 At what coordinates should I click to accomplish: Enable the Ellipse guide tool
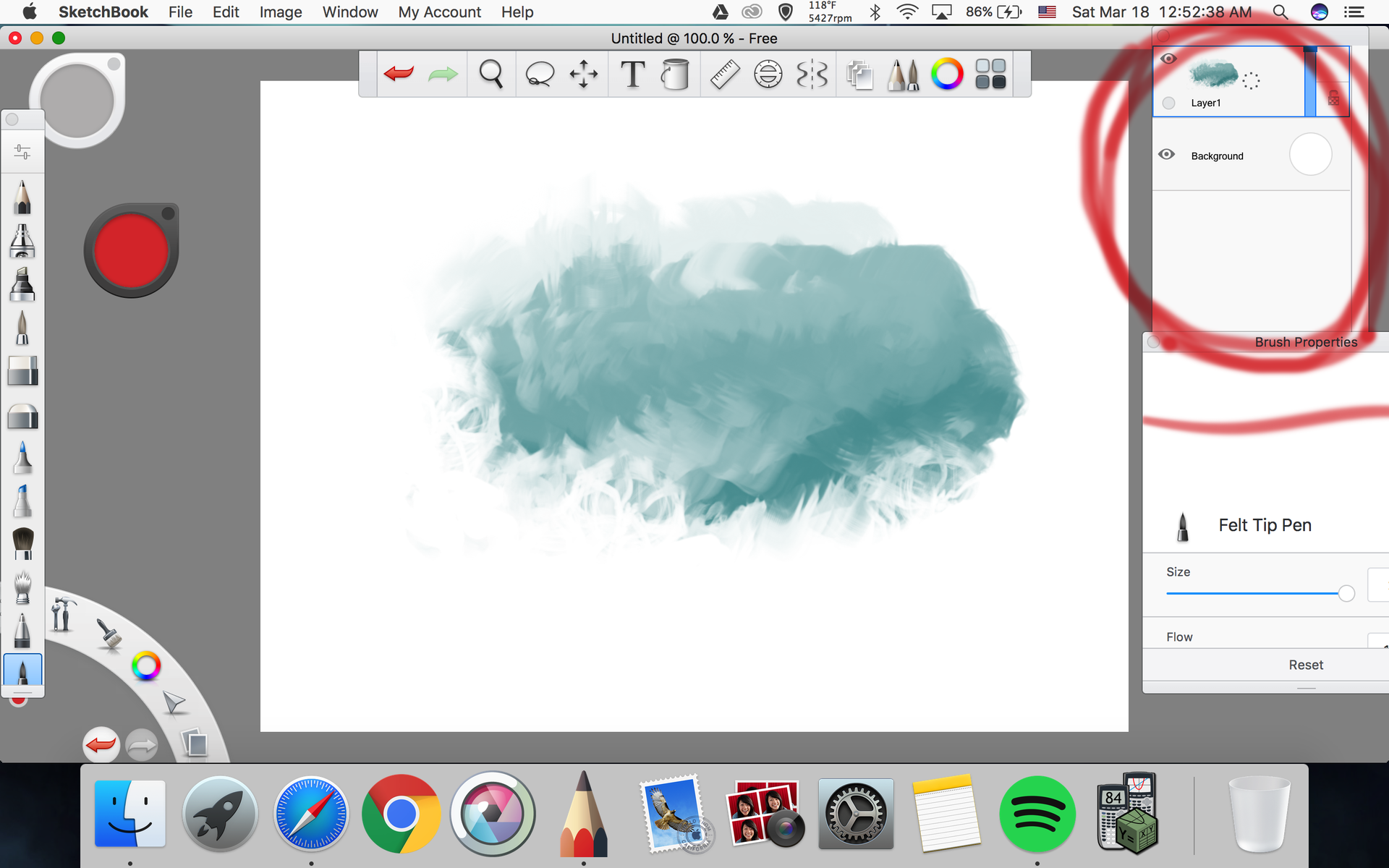768,74
